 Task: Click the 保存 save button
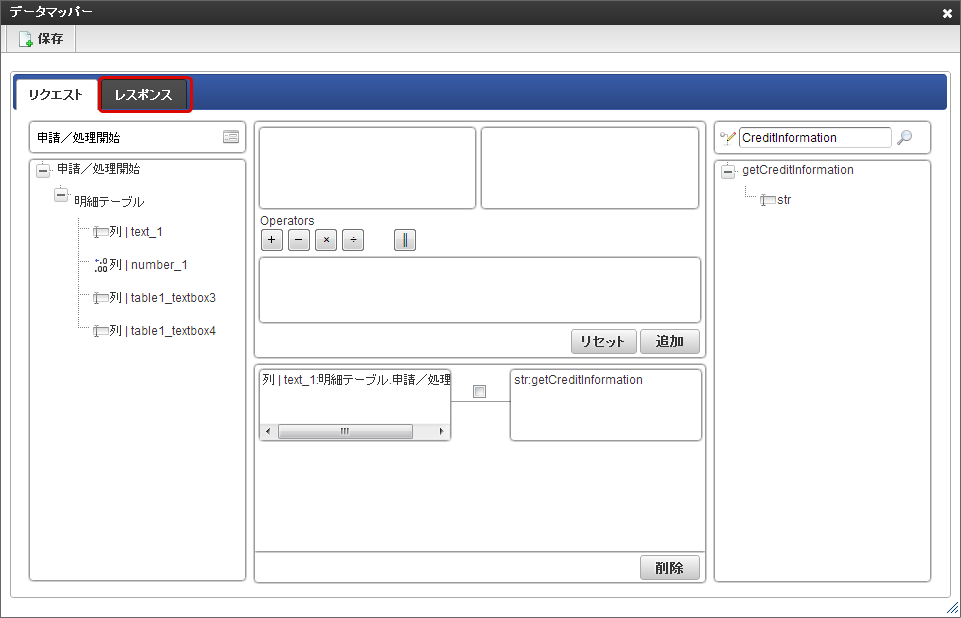click(x=41, y=39)
